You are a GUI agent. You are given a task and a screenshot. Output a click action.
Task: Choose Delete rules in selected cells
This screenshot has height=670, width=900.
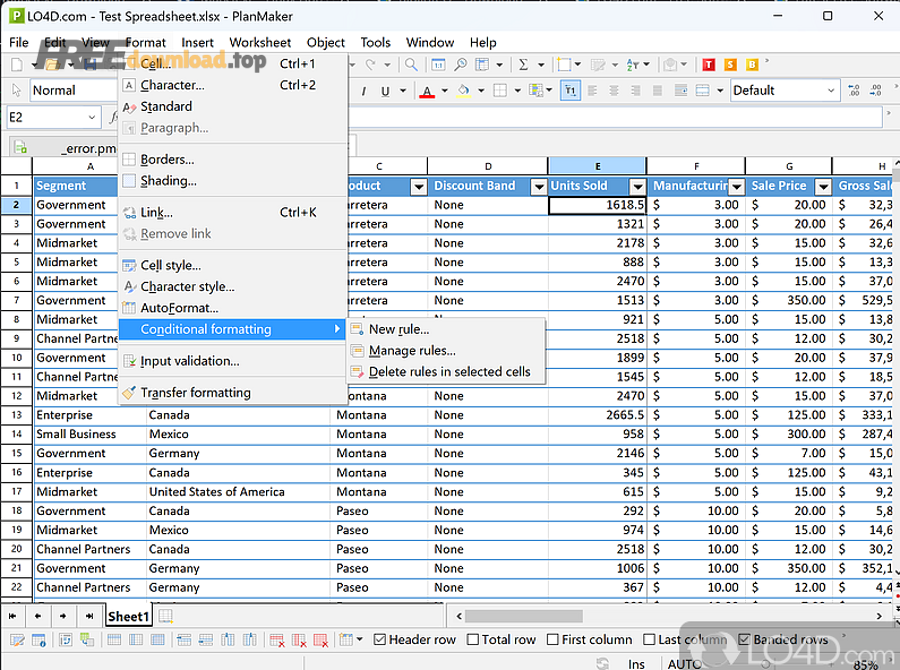(x=446, y=372)
